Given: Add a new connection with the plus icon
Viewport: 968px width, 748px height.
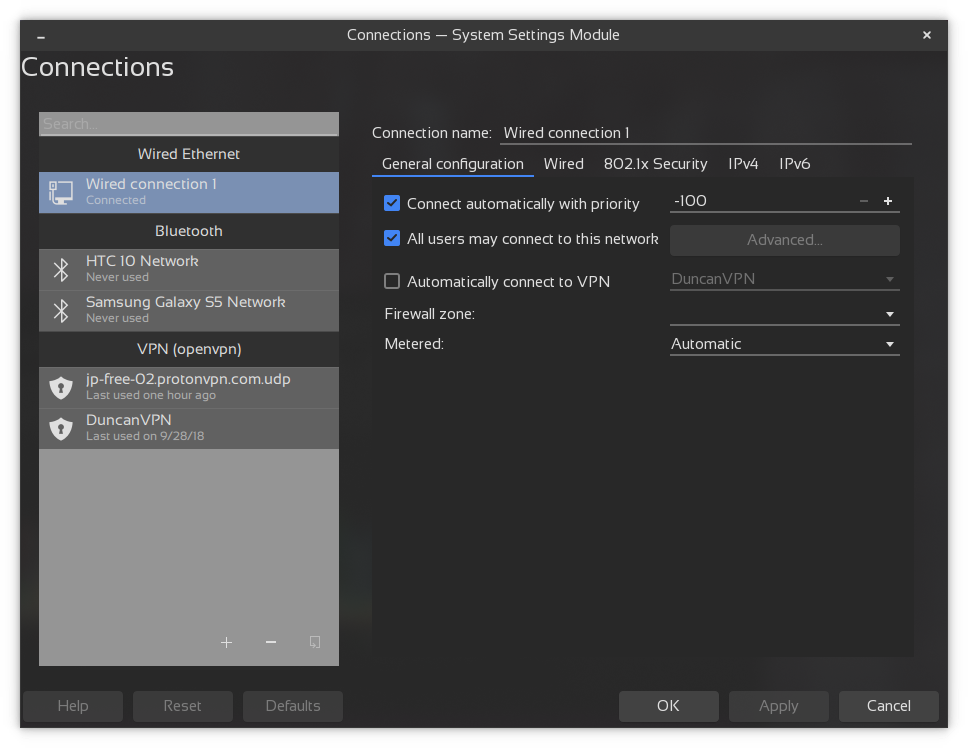Looking at the screenshot, I should [226, 642].
